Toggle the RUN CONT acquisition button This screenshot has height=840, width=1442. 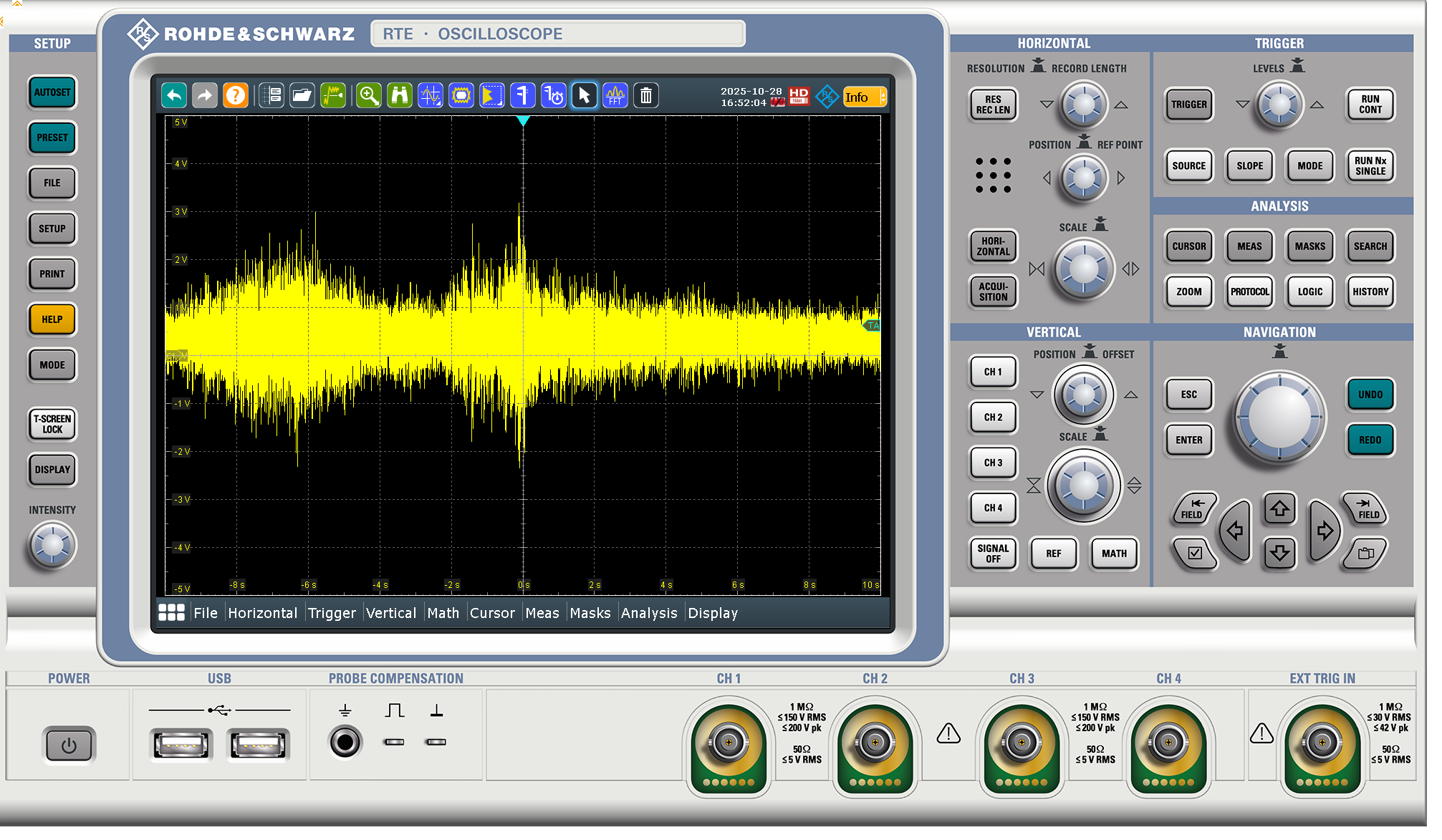coord(1369,105)
